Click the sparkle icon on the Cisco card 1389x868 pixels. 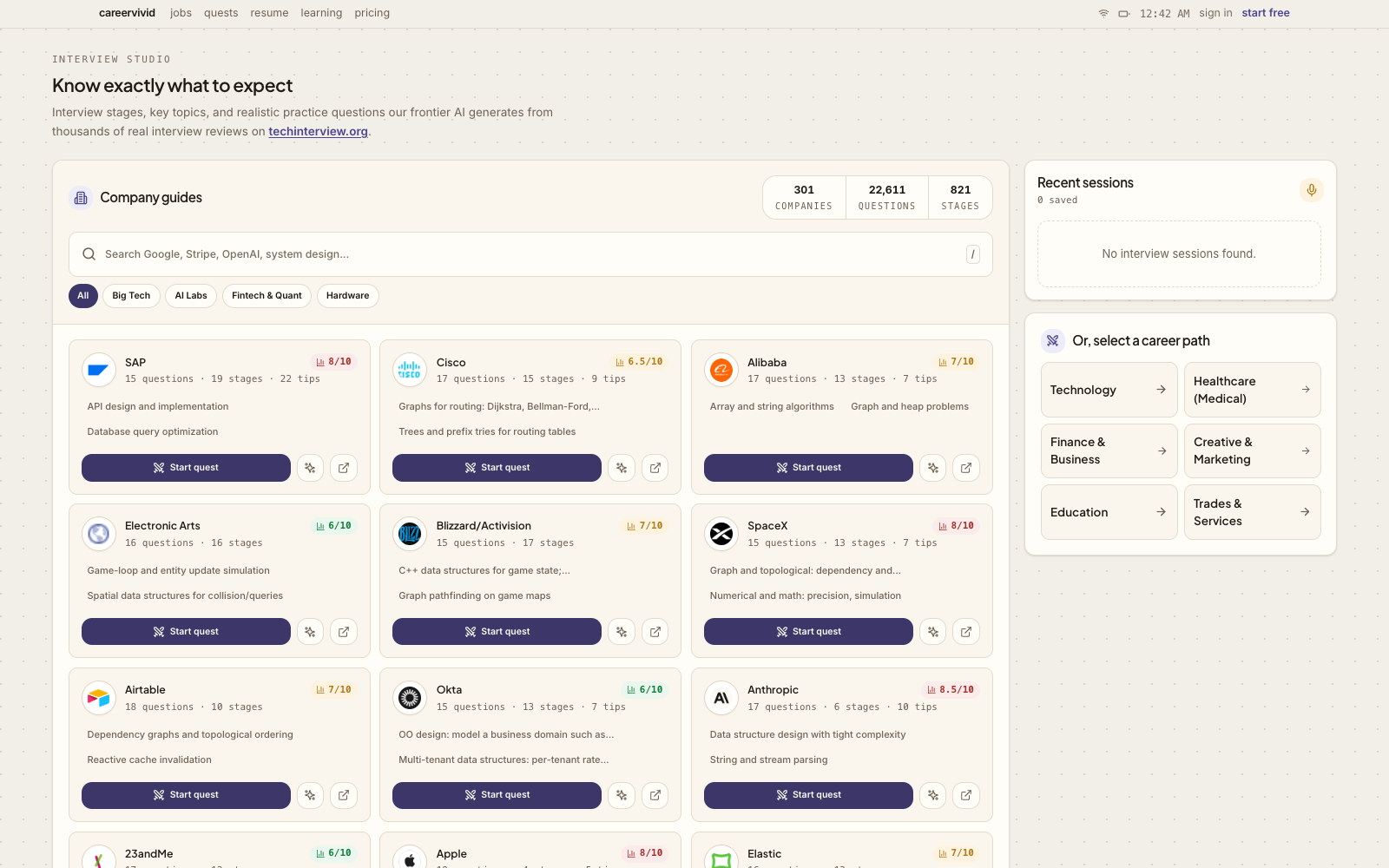(x=622, y=468)
